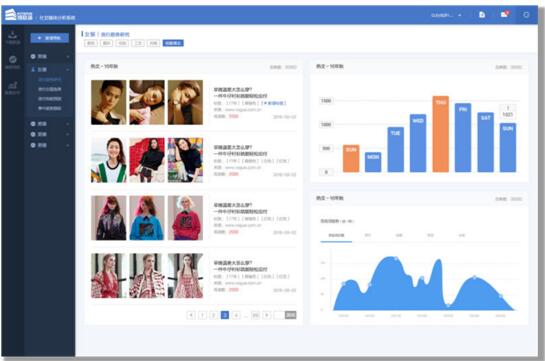Click the chart analytics icon in left rail
The image size is (545, 361).
[x=13, y=85]
